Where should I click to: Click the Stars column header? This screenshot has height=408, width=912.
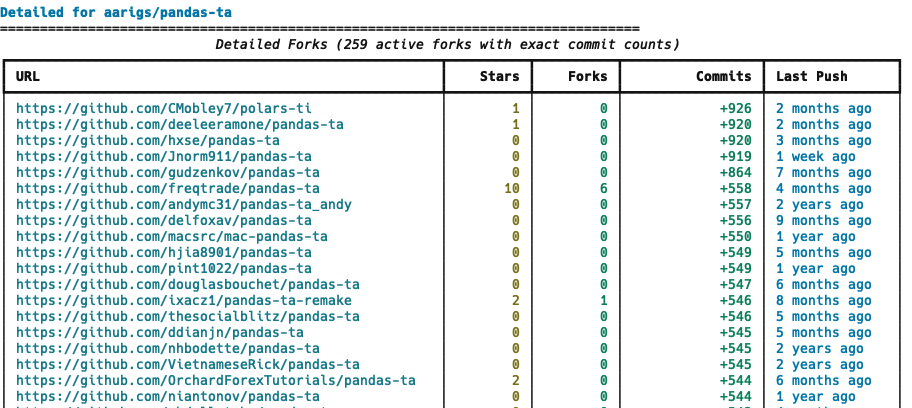coord(500,76)
